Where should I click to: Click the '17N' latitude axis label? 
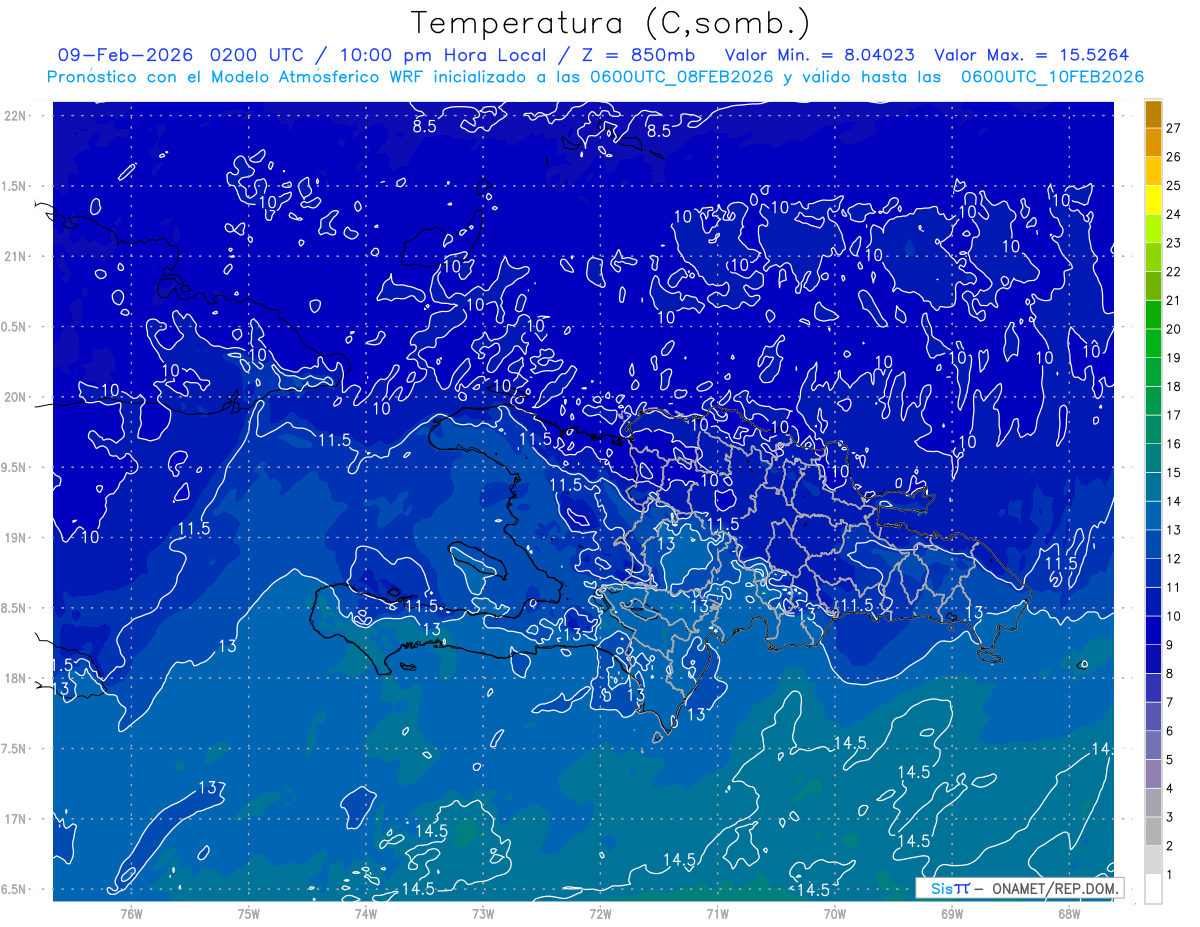pos(14,819)
